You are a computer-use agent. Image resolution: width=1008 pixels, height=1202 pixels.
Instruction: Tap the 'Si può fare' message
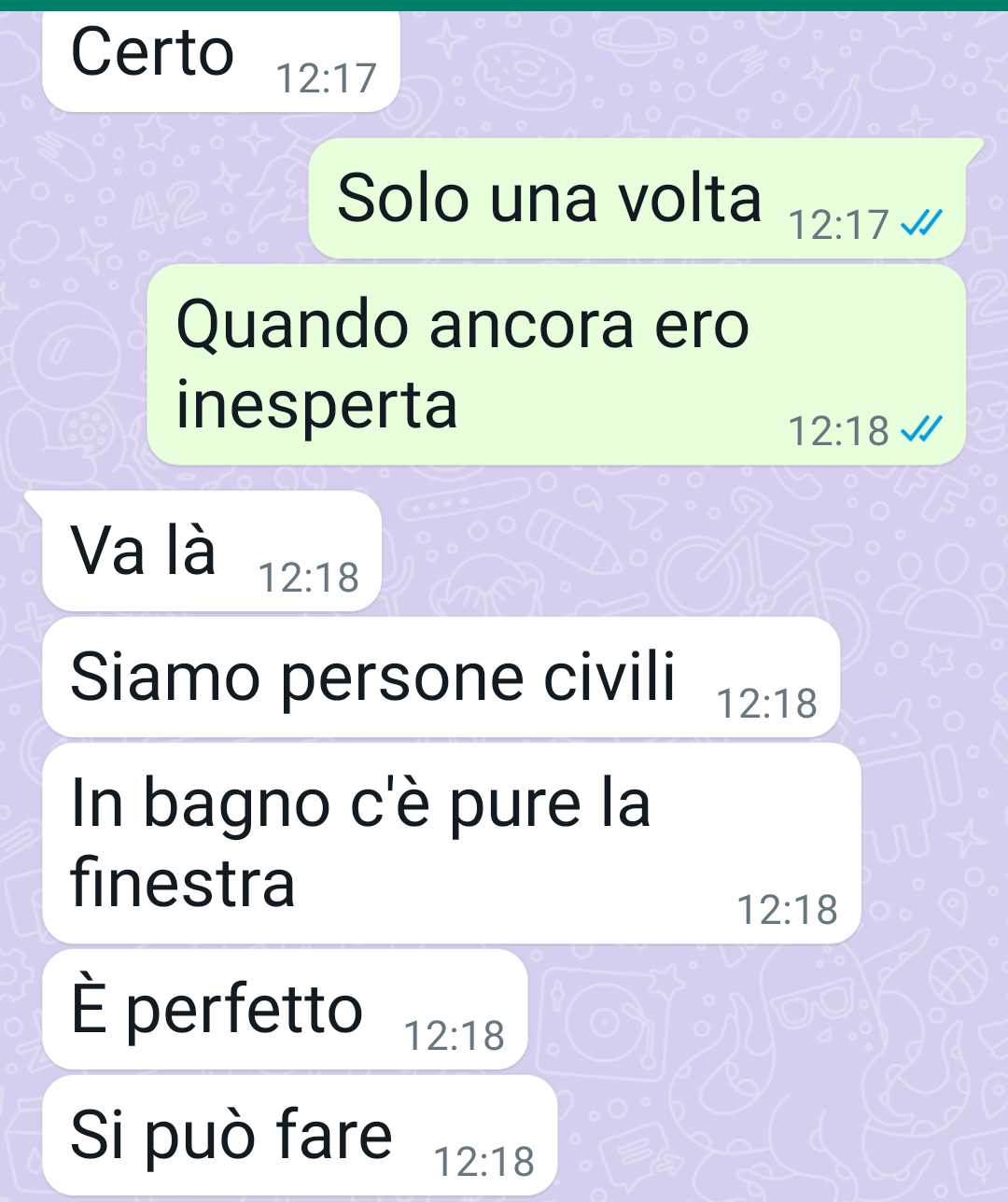(301, 1136)
